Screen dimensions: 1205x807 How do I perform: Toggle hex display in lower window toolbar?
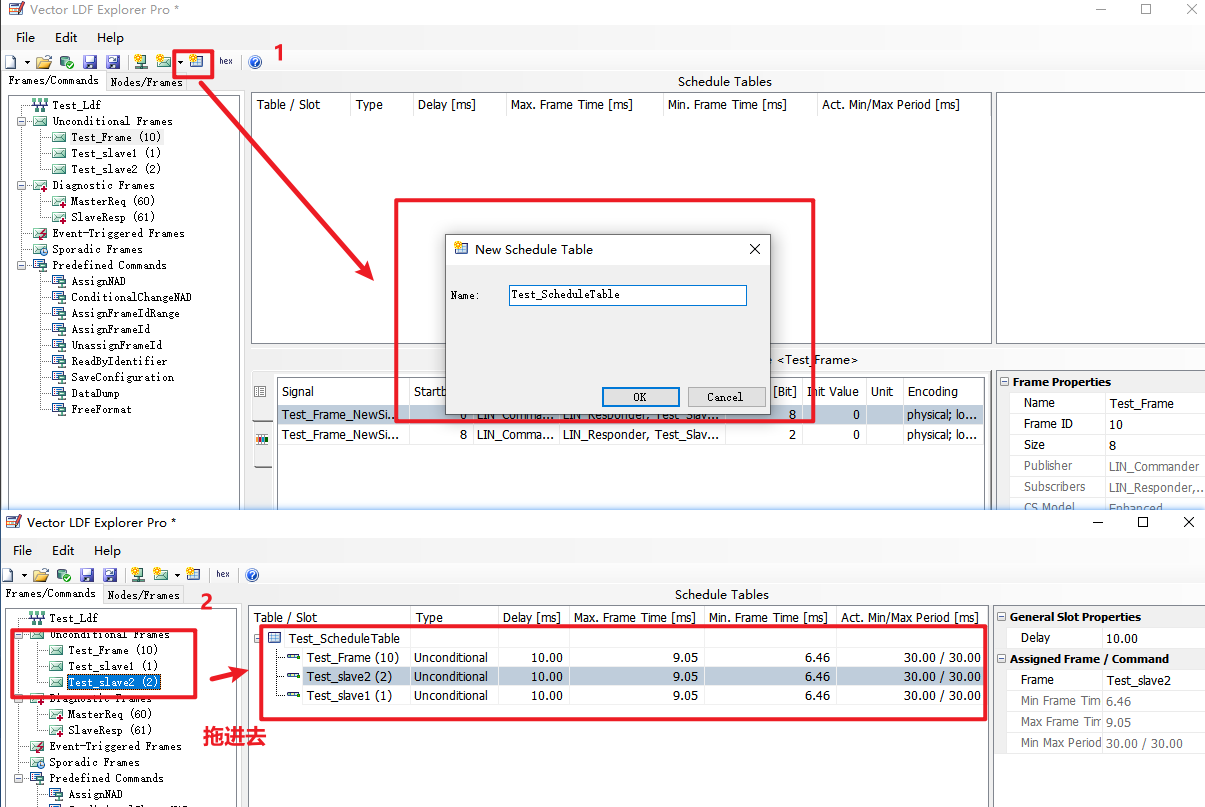pyautogui.click(x=223, y=575)
